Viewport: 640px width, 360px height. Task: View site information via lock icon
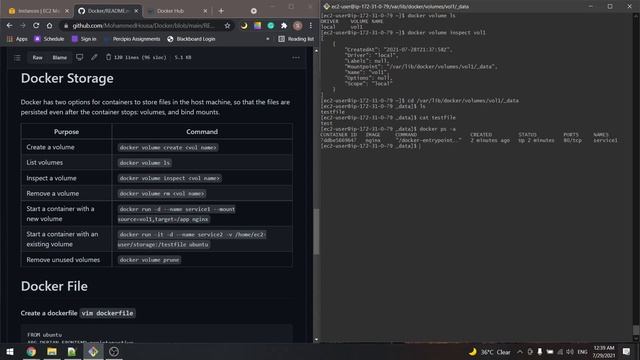66,25
